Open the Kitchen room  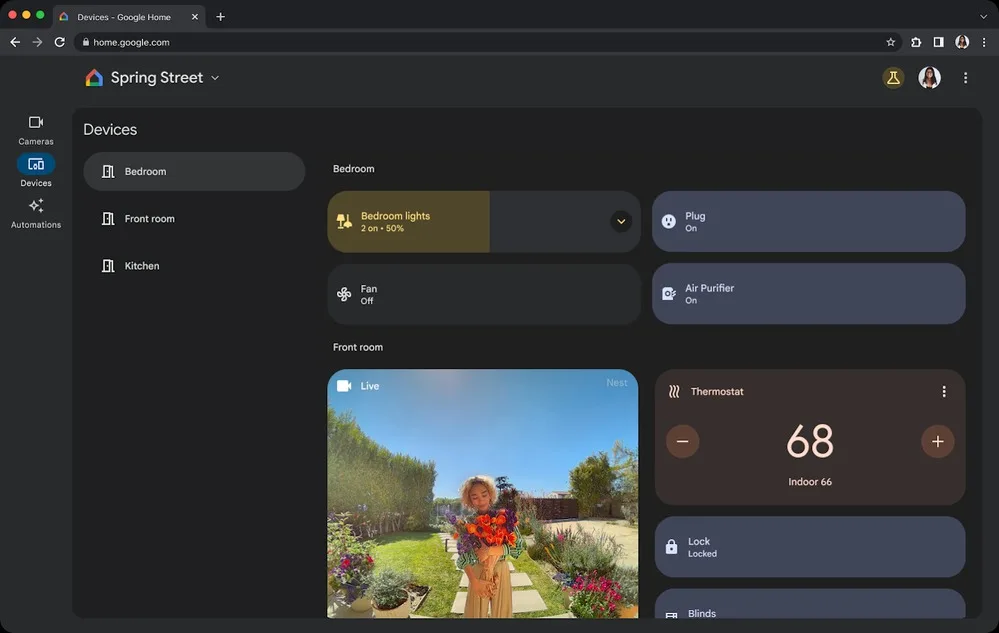pos(142,265)
